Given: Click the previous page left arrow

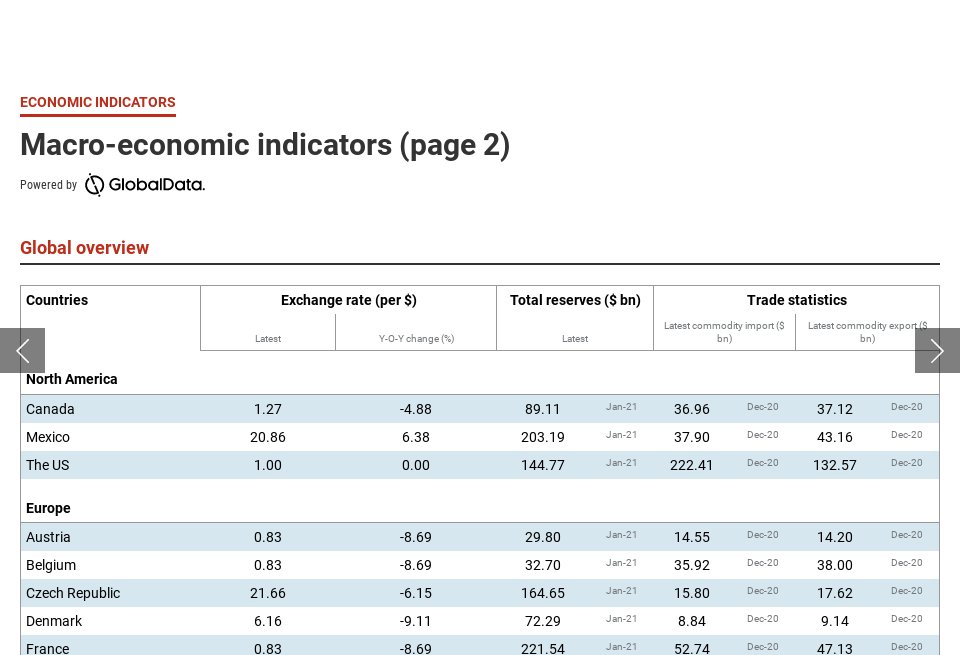Looking at the screenshot, I should pyautogui.click(x=22, y=350).
